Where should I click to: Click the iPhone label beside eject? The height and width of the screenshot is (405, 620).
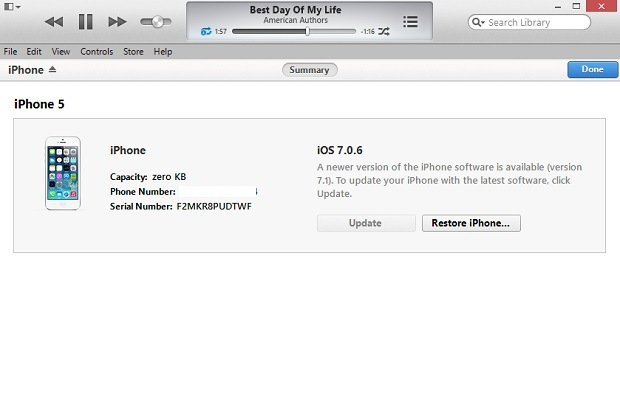(x=26, y=70)
